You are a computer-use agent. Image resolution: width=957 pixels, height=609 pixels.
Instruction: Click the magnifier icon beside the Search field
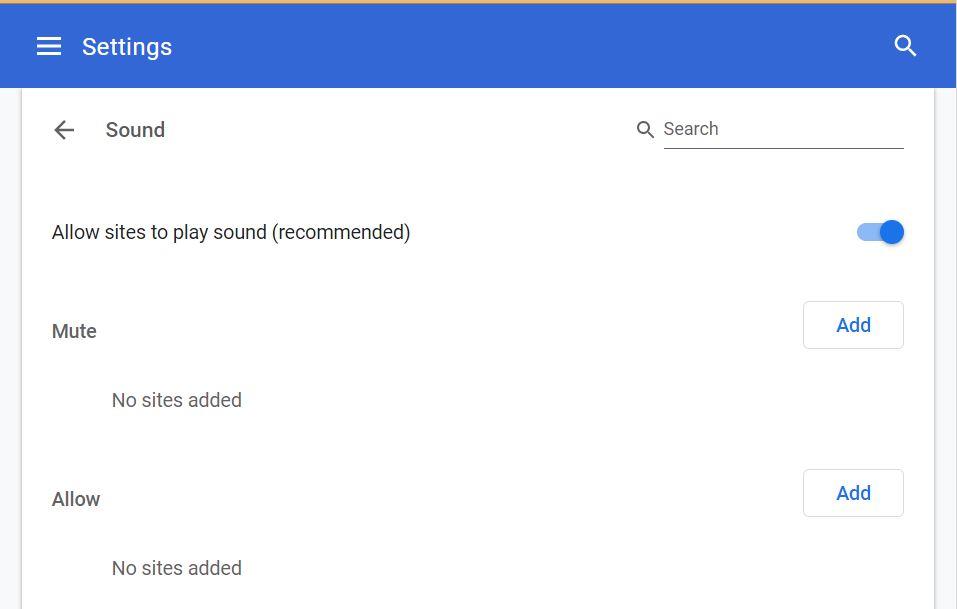tap(645, 129)
